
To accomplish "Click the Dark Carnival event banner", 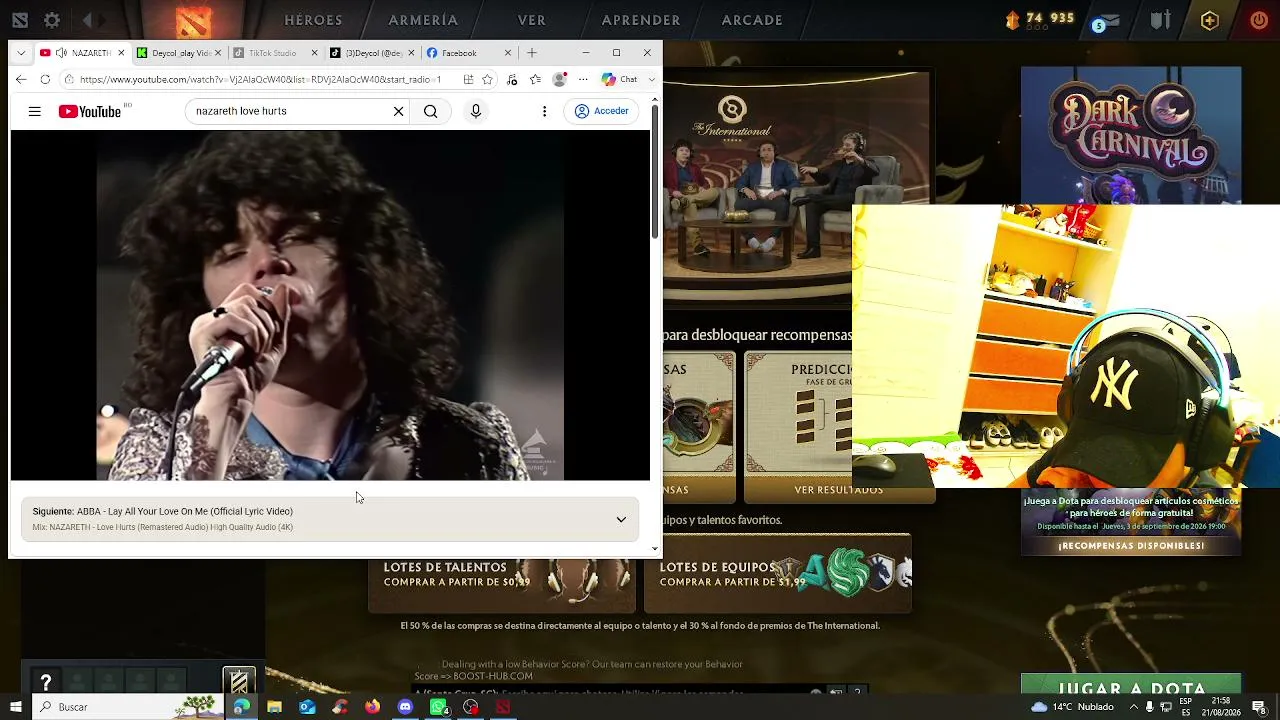I will (1131, 135).
